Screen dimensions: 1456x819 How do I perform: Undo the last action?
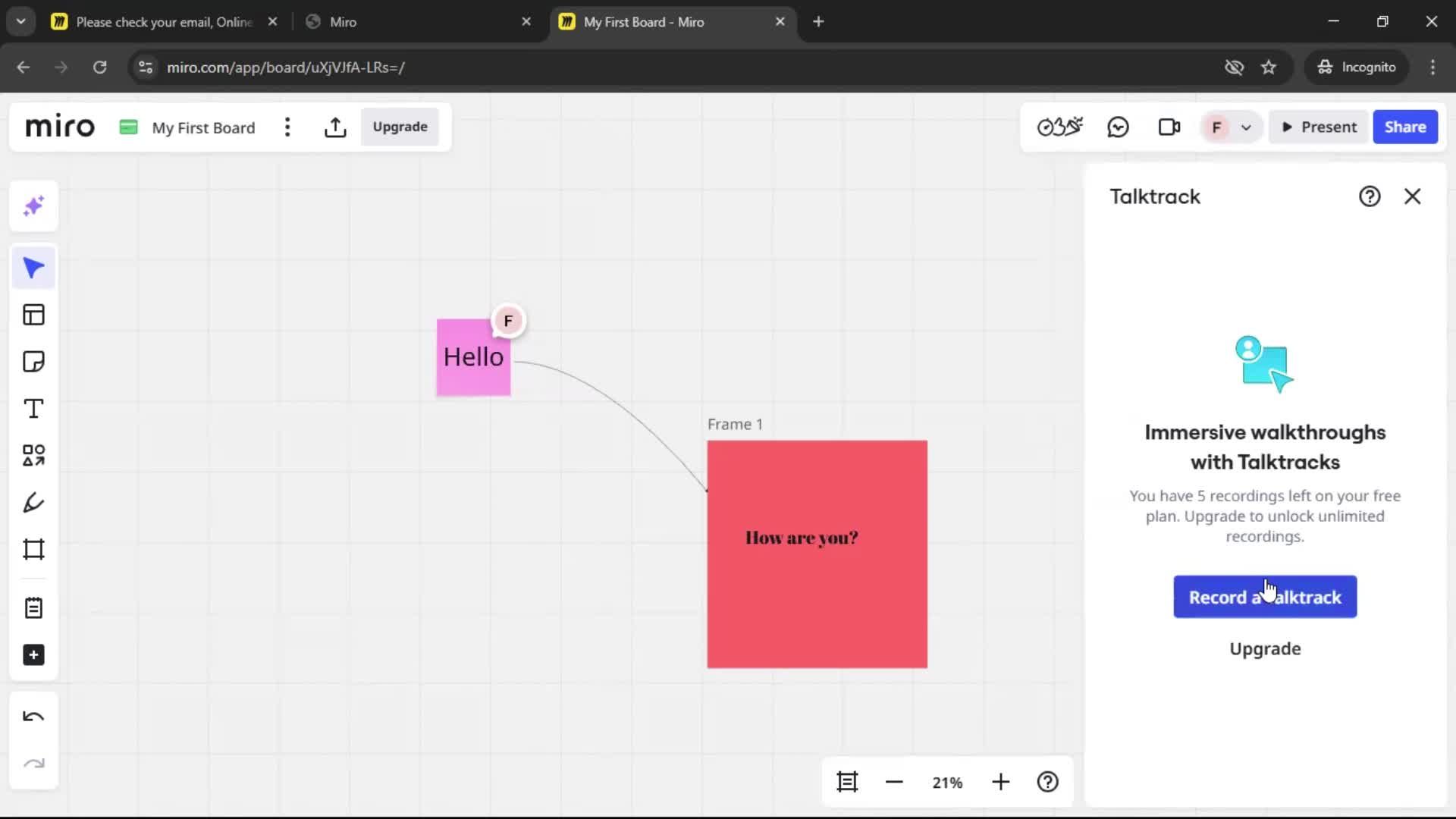pos(33,717)
